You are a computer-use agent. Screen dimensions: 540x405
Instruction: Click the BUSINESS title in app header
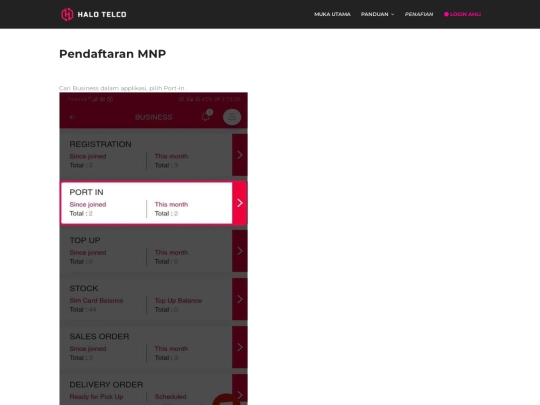(x=154, y=117)
